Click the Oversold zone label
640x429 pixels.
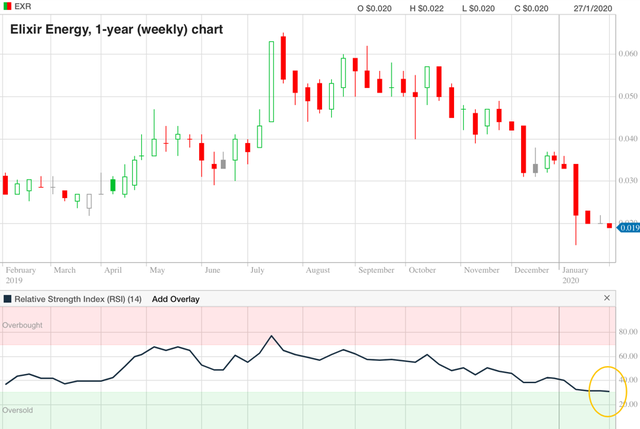coord(18,410)
